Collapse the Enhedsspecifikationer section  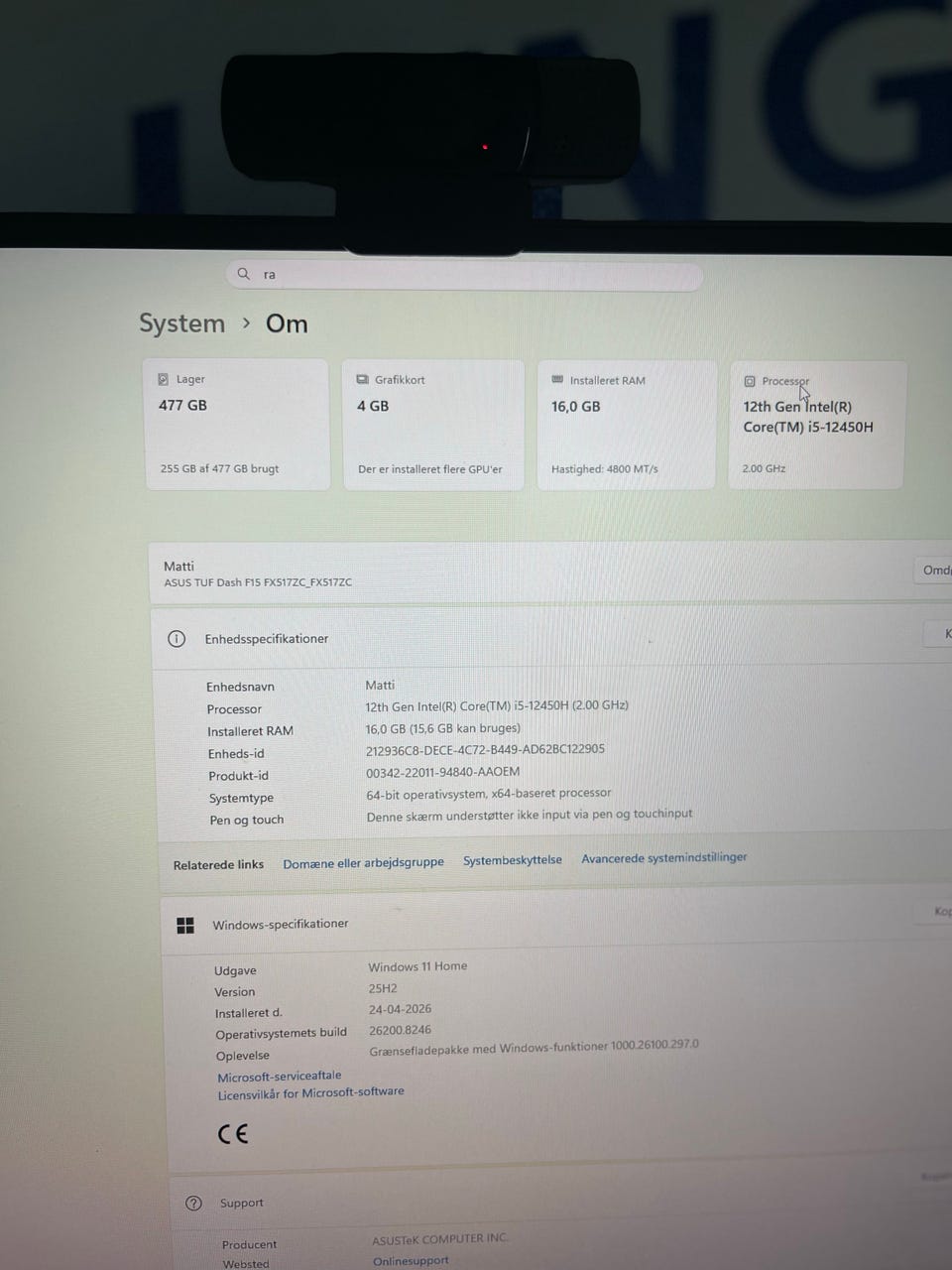[550, 638]
